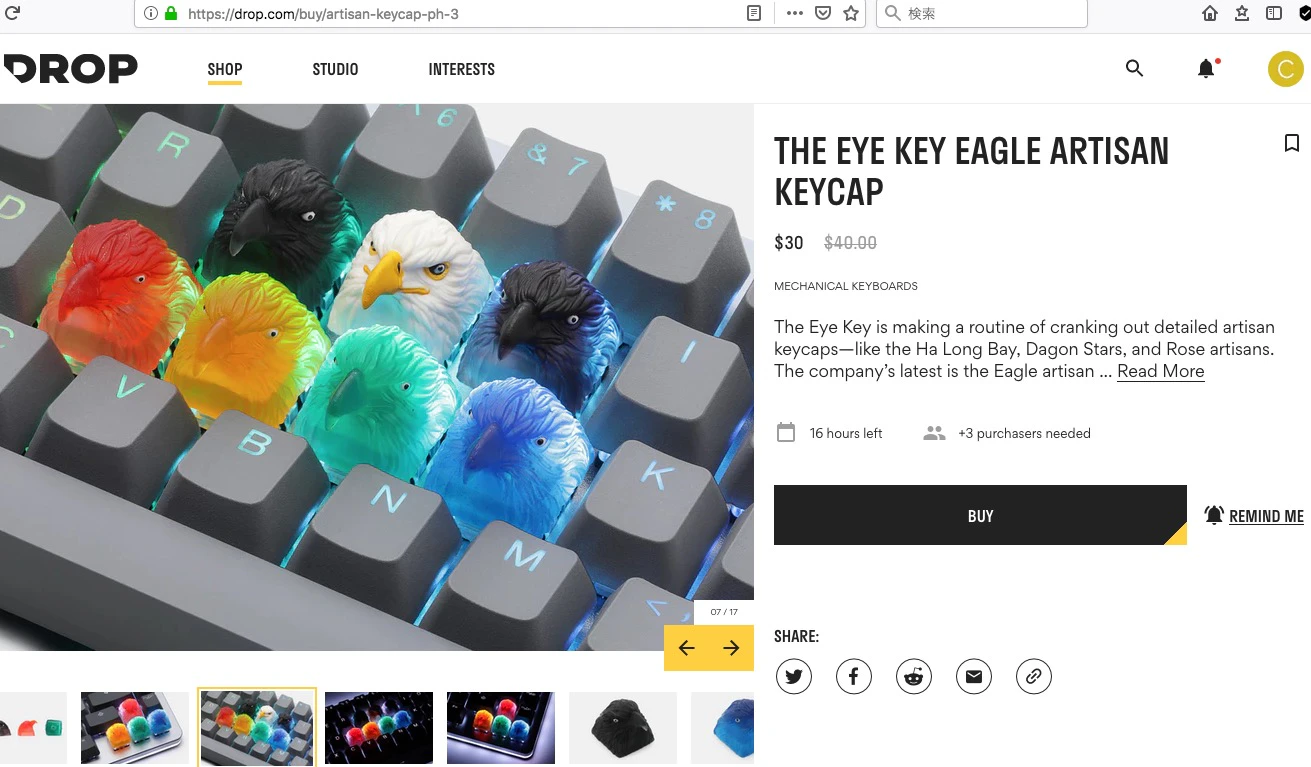Bookmark this product with the bookmark icon

tap(1291, 143)
